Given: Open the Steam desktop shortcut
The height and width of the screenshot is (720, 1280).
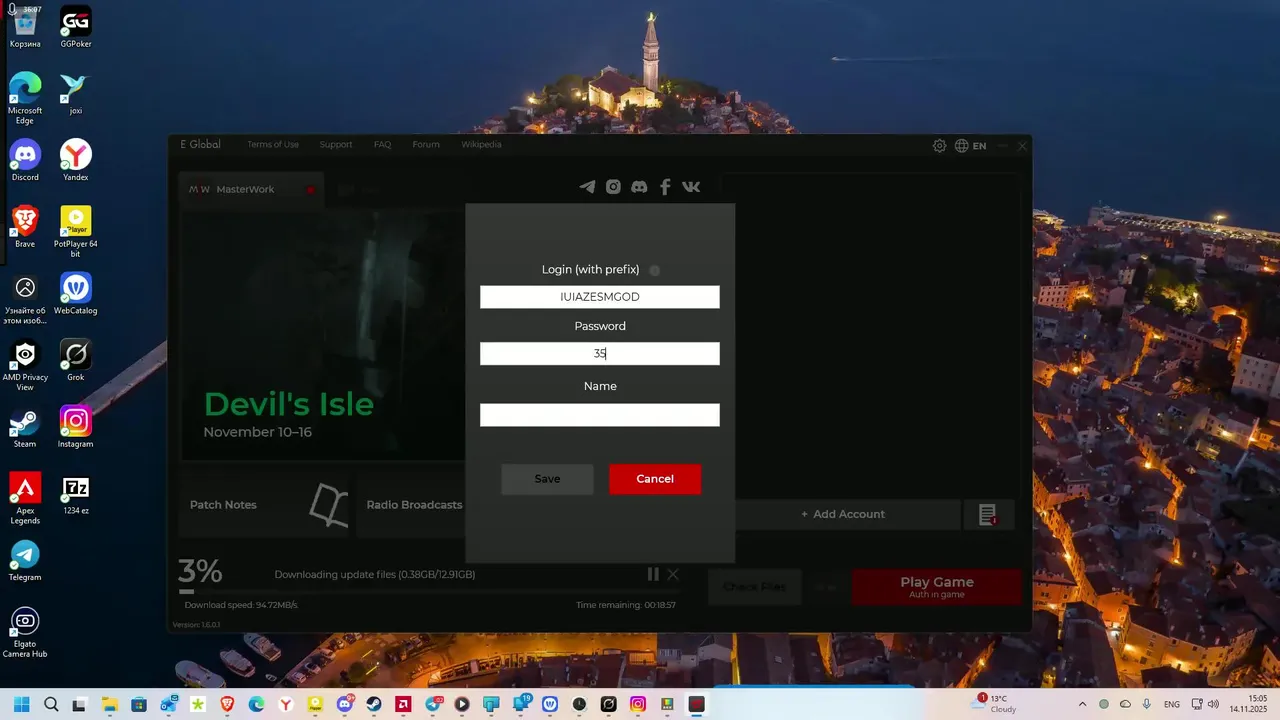Looking at the screenshot, I should [25, 427].
